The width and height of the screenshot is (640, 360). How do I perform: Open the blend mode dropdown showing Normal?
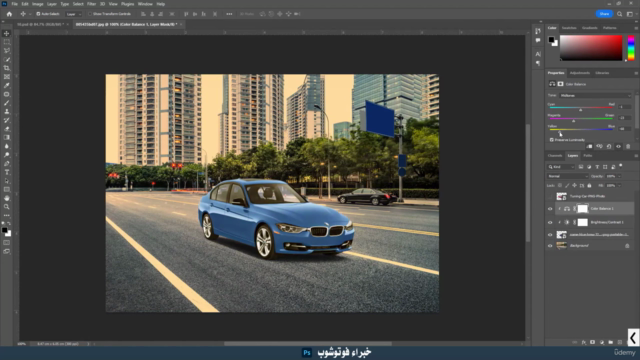tap(567, 176)
